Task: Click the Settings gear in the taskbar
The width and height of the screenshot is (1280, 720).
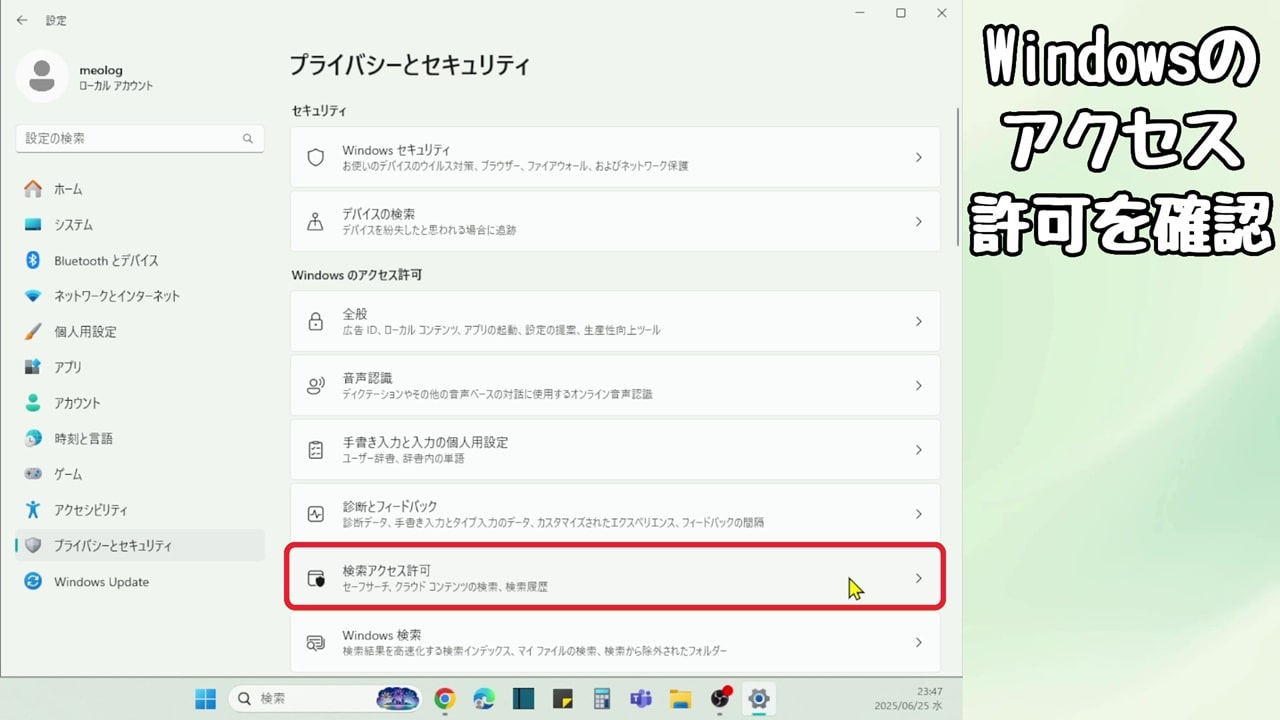Action: pos(759,698)
